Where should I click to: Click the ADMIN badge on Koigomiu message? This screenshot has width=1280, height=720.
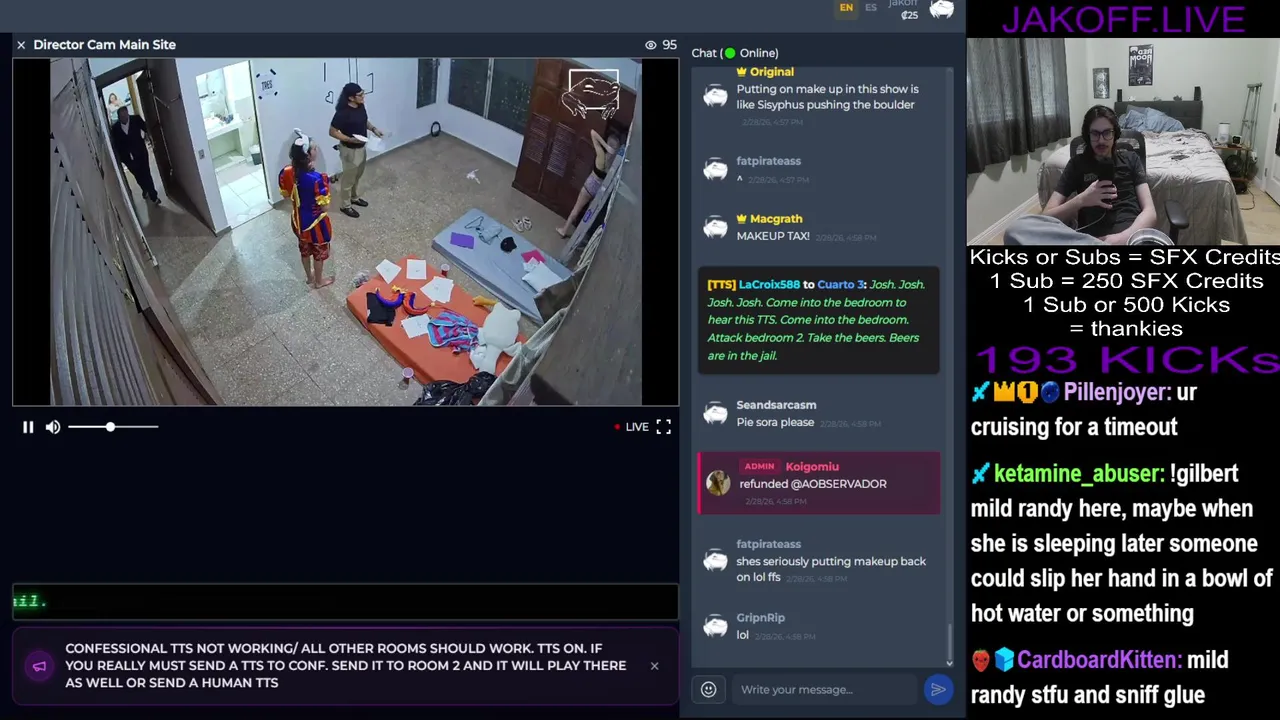coord(759,466)
